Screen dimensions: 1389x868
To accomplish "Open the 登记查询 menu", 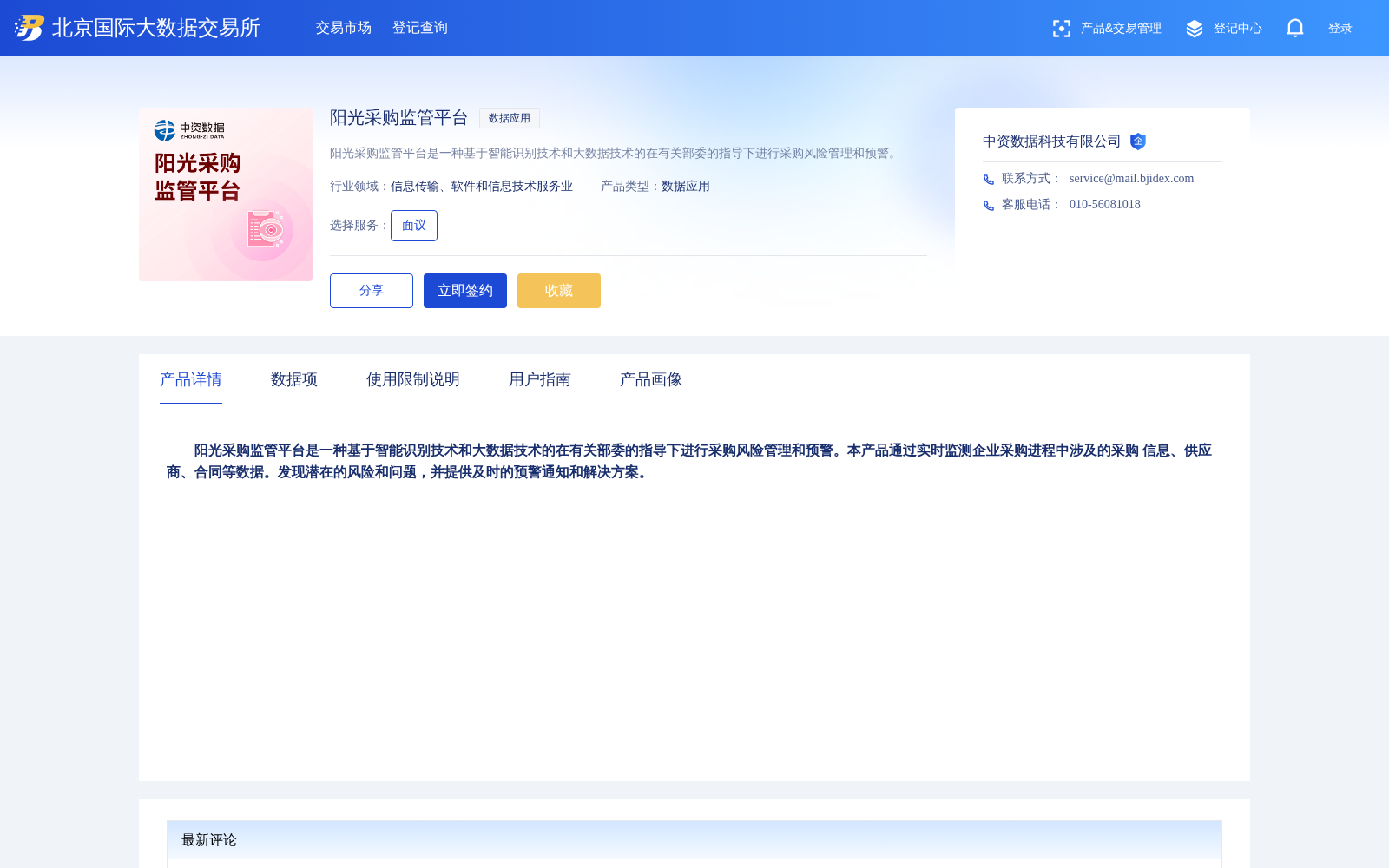I will 420,28.
